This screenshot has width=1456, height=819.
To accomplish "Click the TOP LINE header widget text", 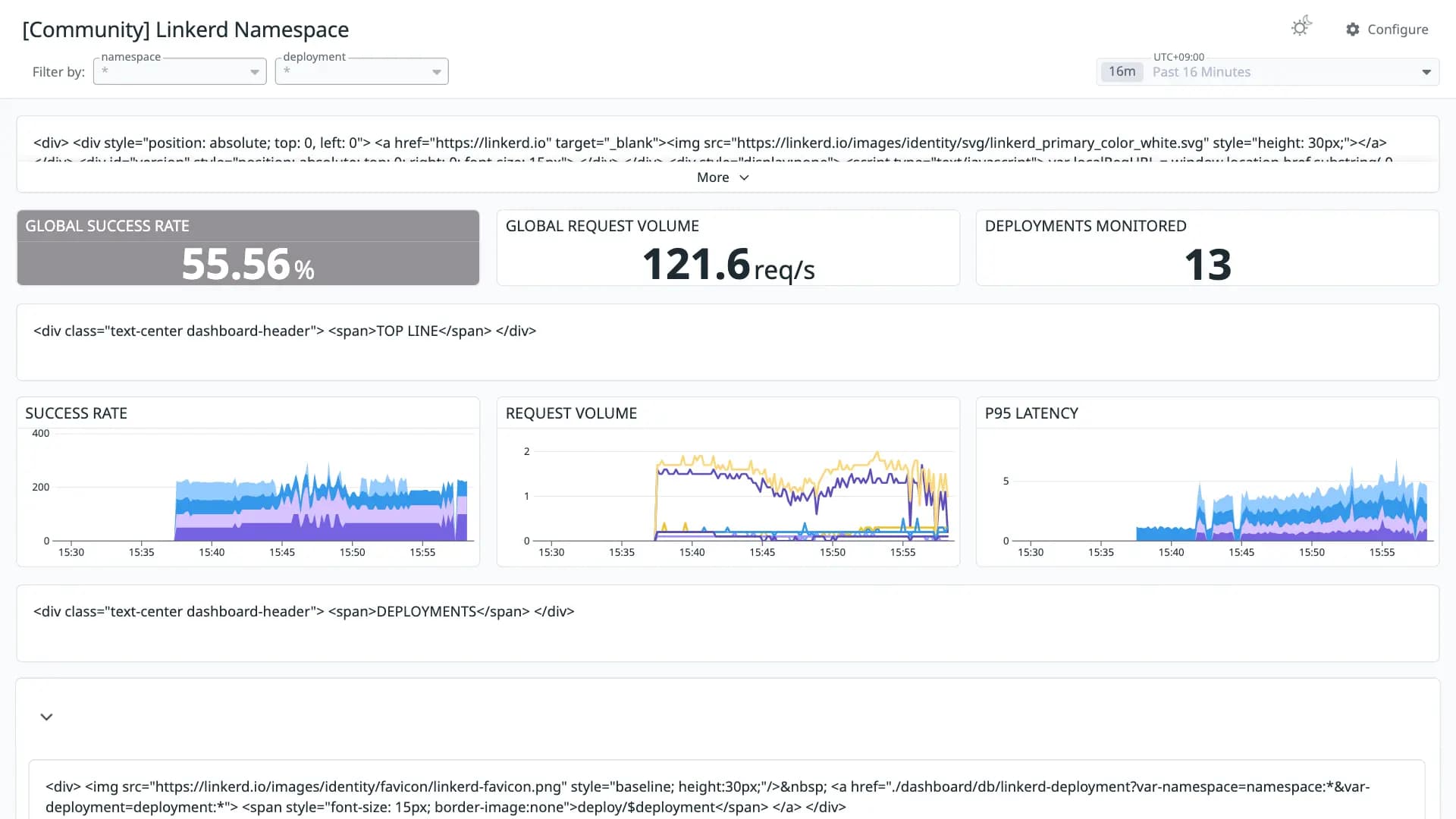I will click(x=284, y=331).
